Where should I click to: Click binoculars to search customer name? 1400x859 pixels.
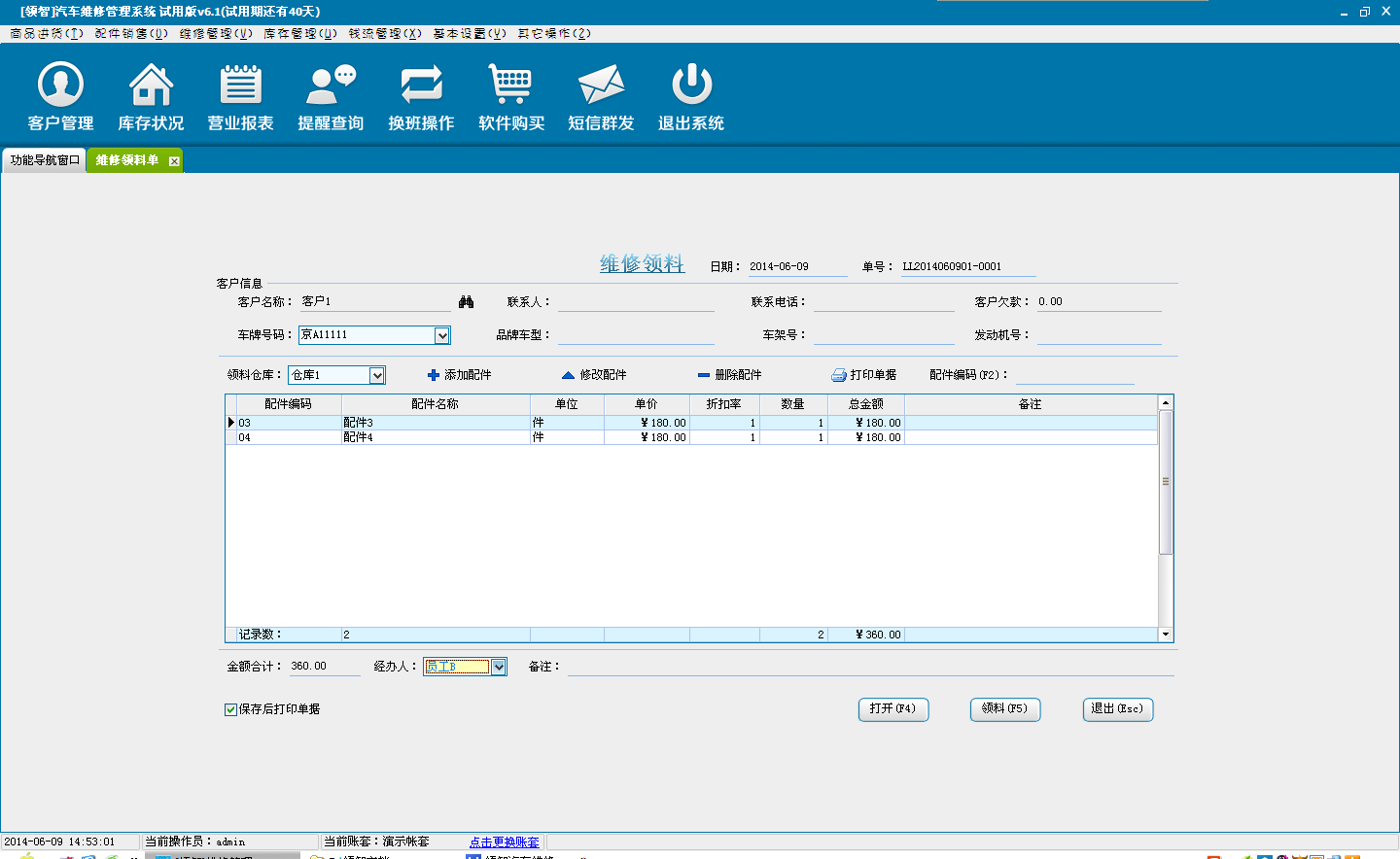pyautogui.click(x=467, y=302)
